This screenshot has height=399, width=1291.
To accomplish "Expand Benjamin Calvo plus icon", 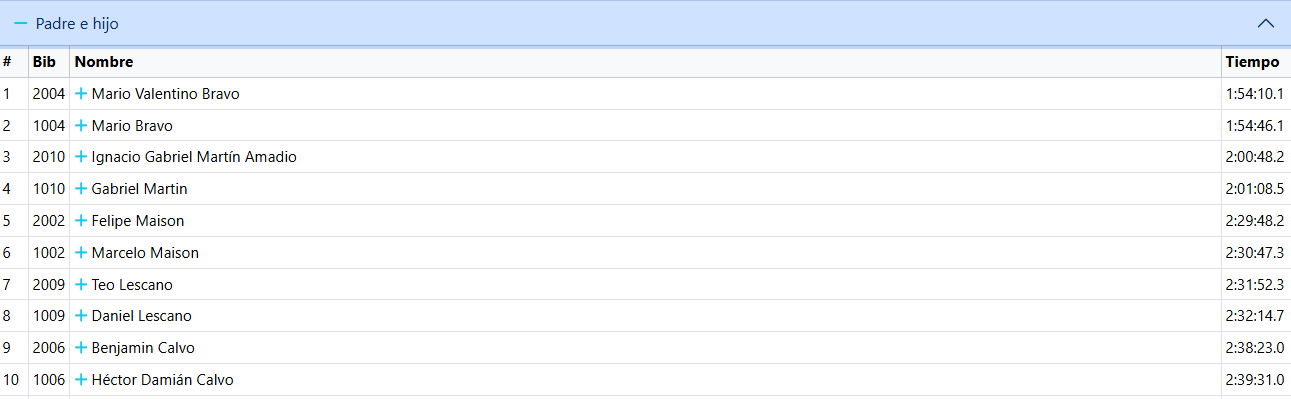I will pyautogui.click(x=81, y=348).
